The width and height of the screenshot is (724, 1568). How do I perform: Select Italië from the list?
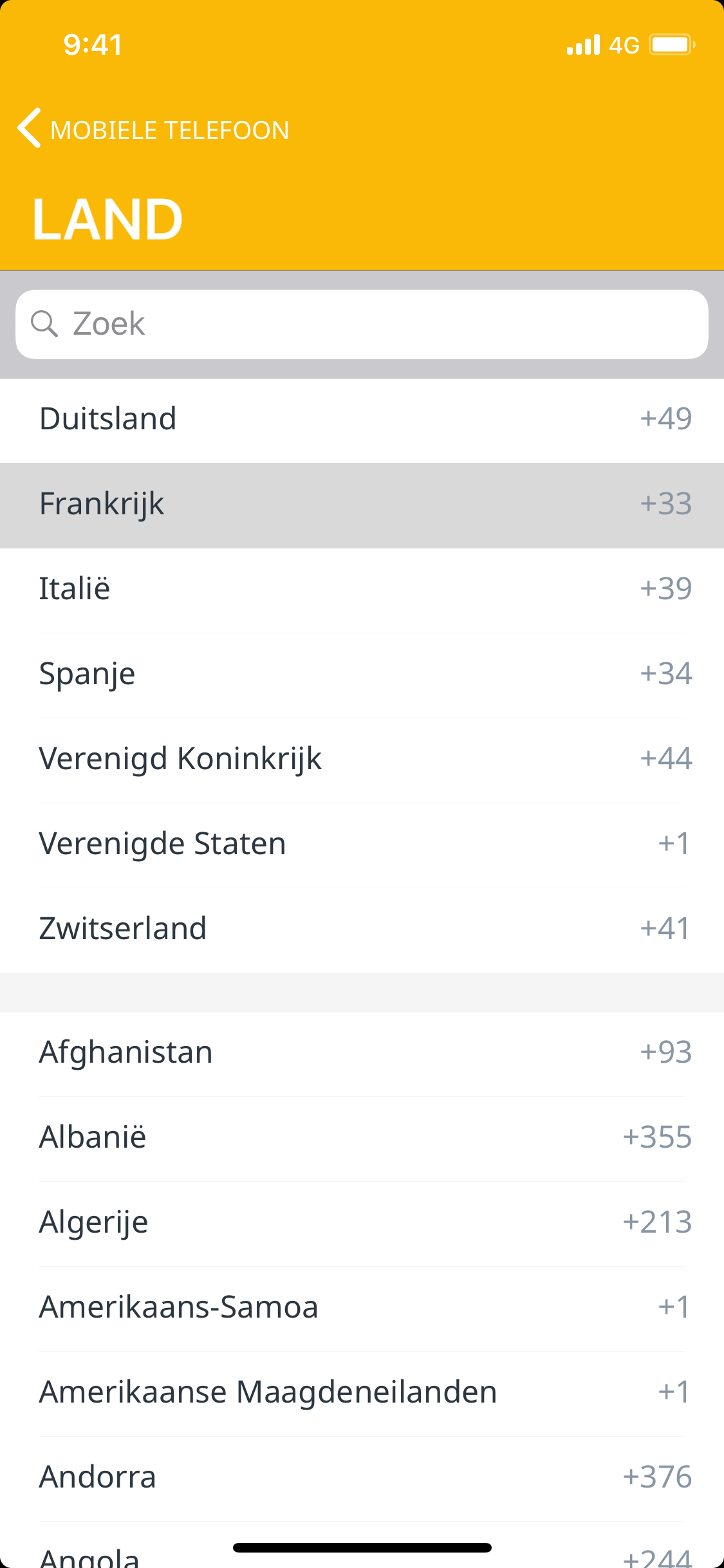point(362,589)
